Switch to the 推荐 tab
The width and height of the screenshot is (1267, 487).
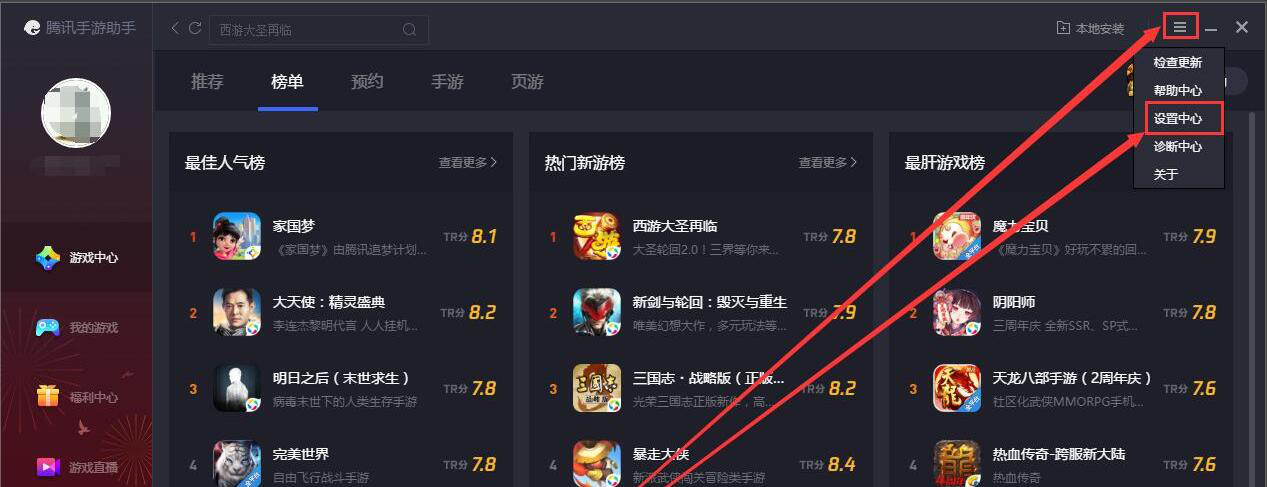[207, 82]
